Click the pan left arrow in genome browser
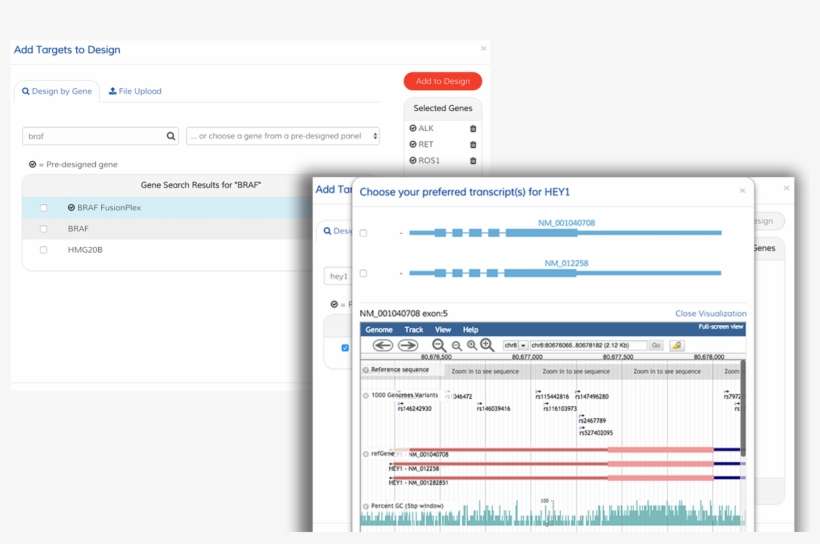The width and height of the screenshot is (820, 544). [x=382, y=345]
